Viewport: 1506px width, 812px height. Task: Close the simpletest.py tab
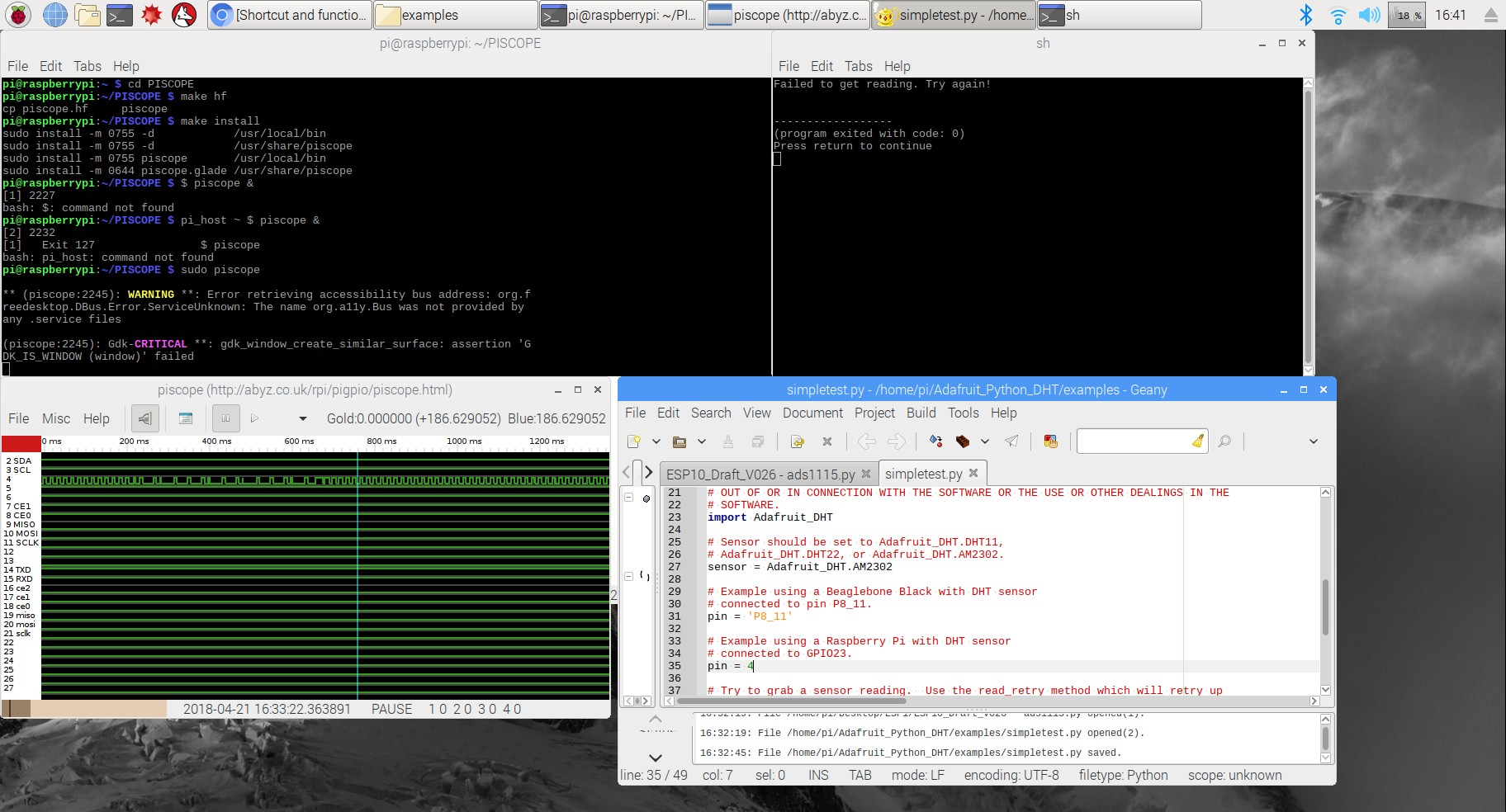pos(973,473)
